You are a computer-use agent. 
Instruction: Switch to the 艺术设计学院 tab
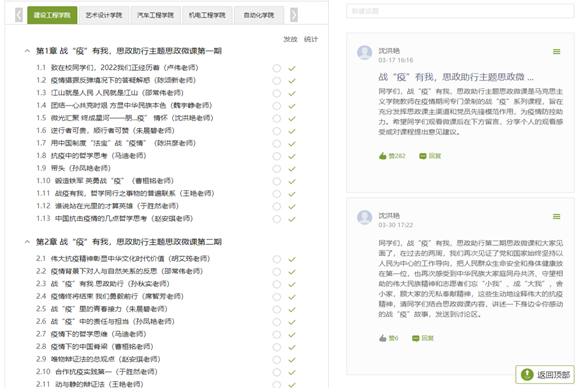coord(104,15)
